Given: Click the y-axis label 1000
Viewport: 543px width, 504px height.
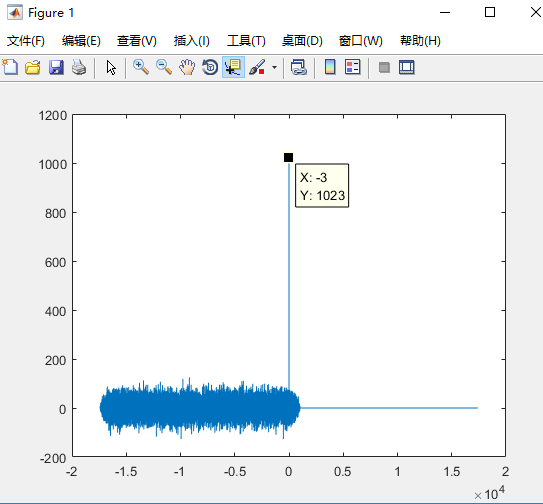Looking at the screenshot, I should [x=53, y=164].
